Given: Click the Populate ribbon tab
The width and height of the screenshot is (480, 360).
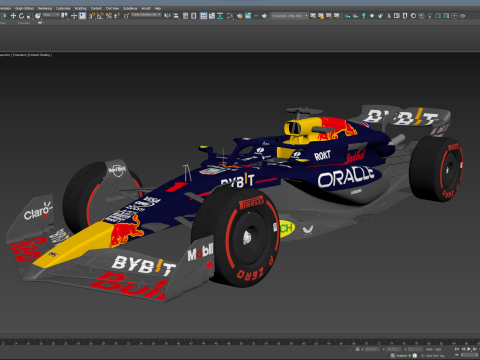Looking at the screenshot, I should click(24, 23).
